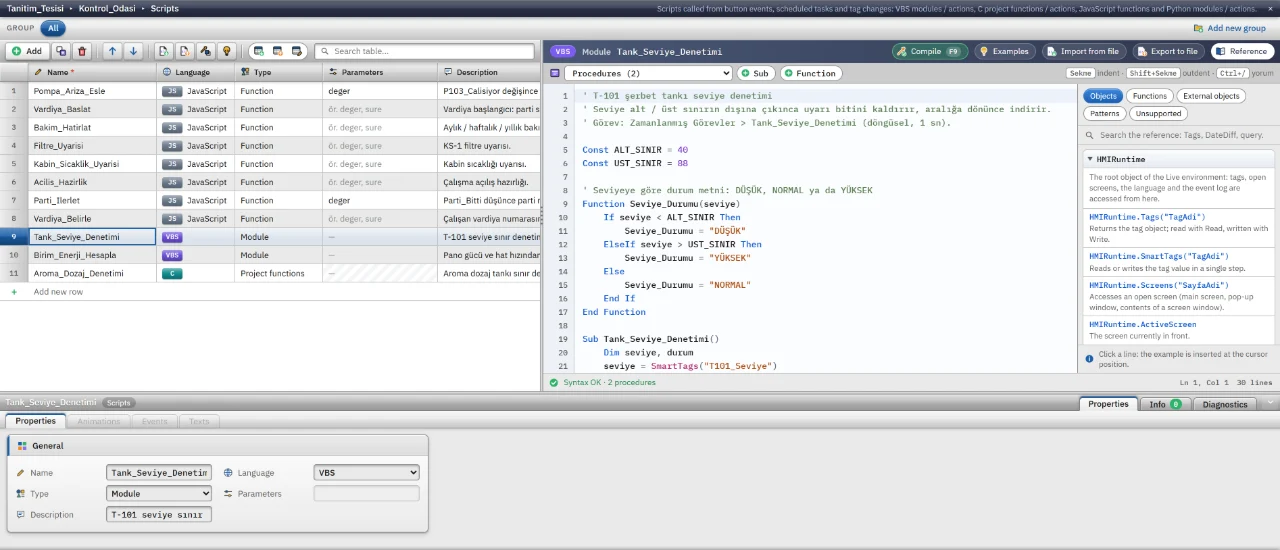This screenshot has width=1280, height=550.
Task: Insert a new Function
Action: click(x=811, y=73)
